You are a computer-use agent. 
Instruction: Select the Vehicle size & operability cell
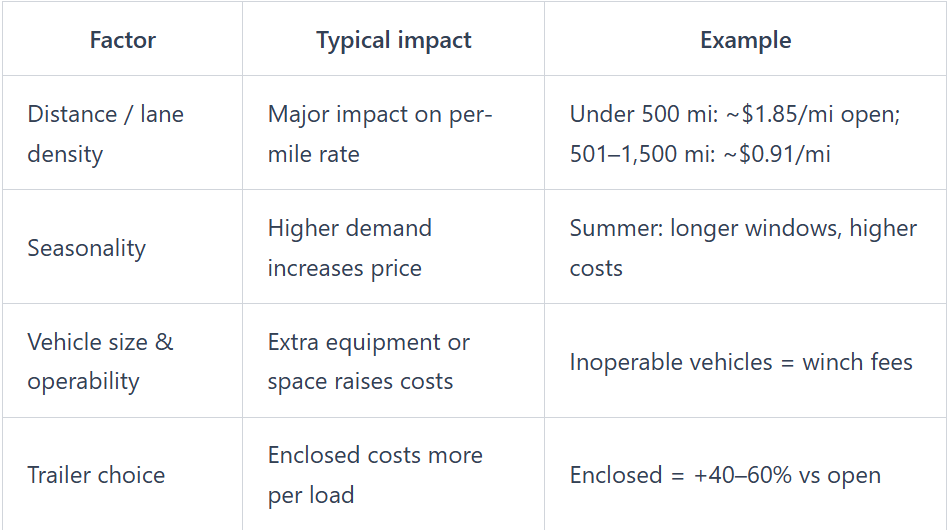click(x=100, y=361)
